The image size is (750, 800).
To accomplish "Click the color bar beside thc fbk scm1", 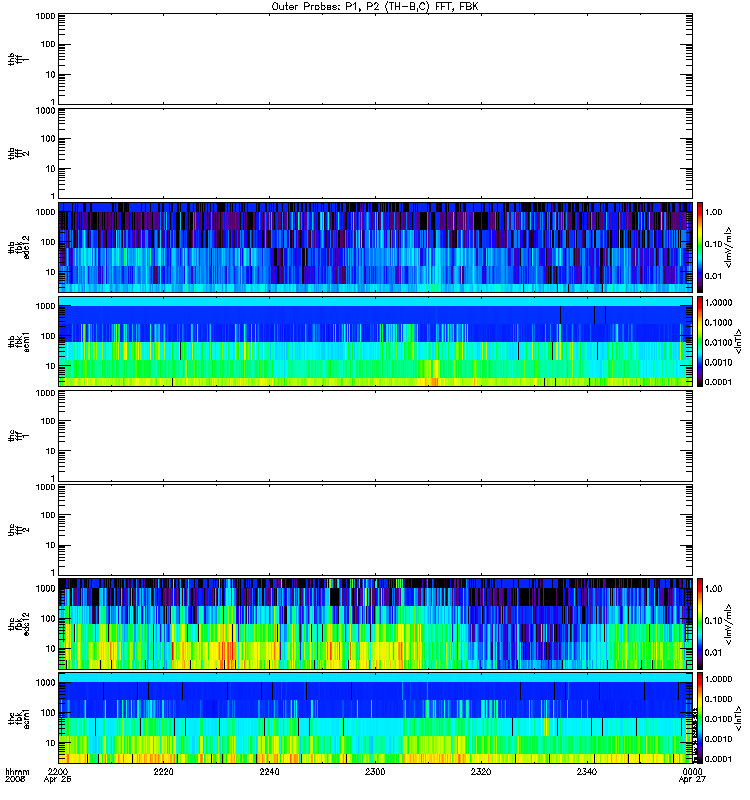I will tap(700, 718).
